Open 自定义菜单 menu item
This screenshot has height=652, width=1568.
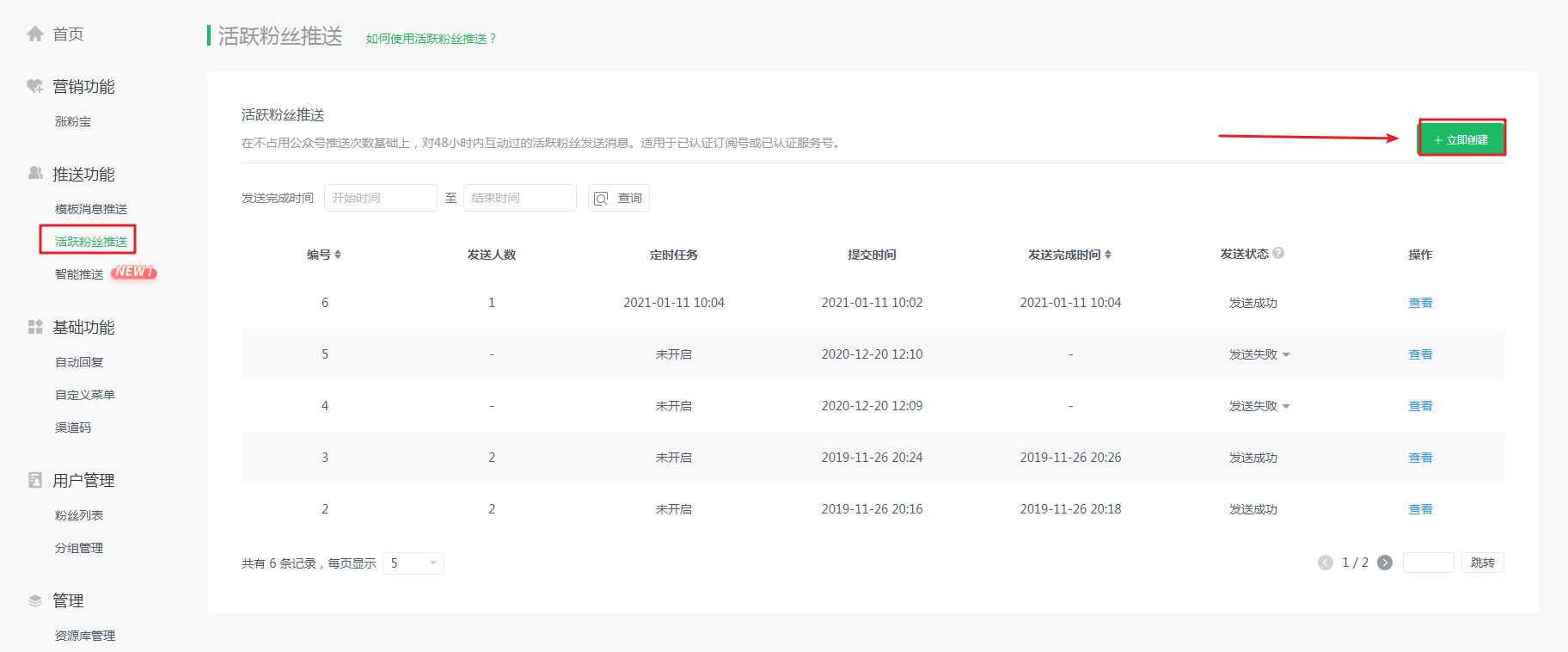pos(85,395)
